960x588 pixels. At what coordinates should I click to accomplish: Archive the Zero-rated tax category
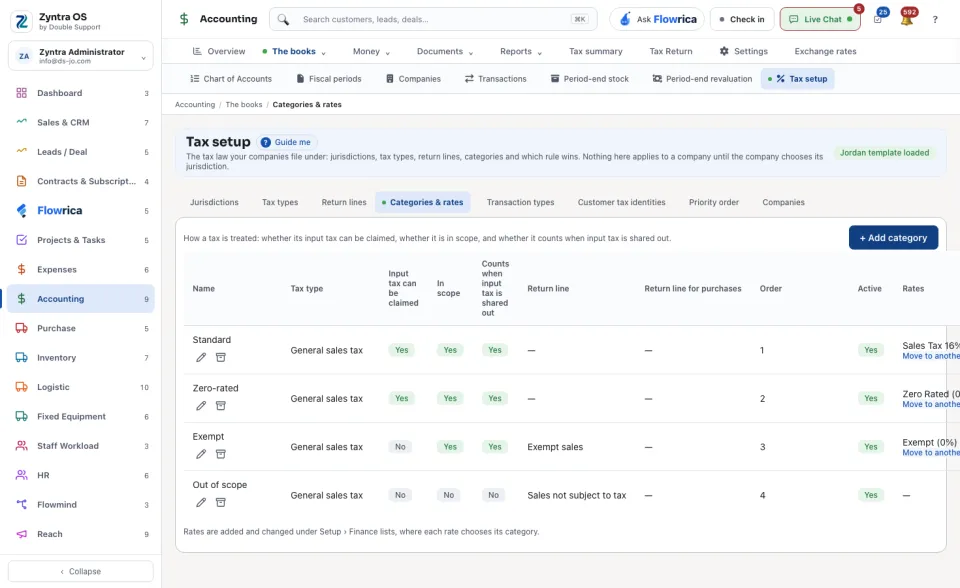click(221, 405)
